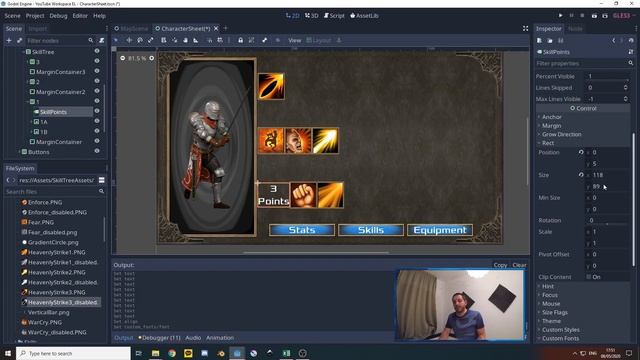This screenshot has height=360, width=640.
Task: Expand the Buttons node in scene tree
Action: coord(19,152)
